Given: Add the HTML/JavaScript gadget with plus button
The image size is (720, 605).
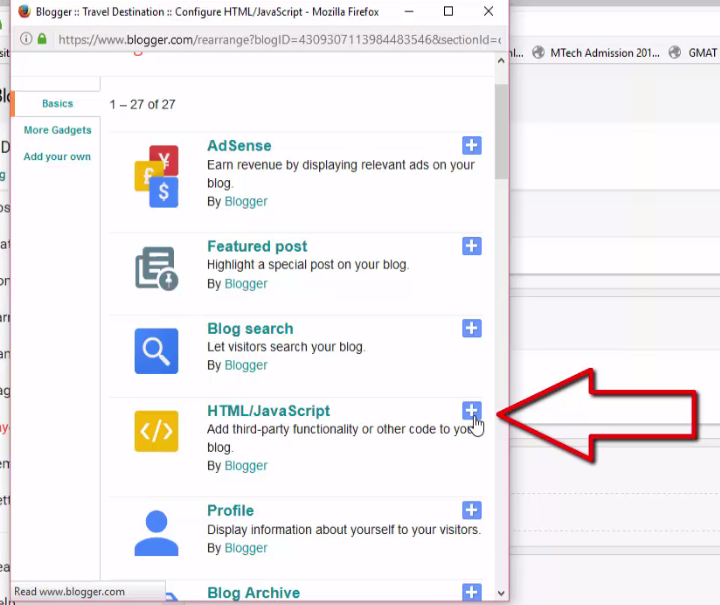Looking at the screenshot, I should (472, 410).
